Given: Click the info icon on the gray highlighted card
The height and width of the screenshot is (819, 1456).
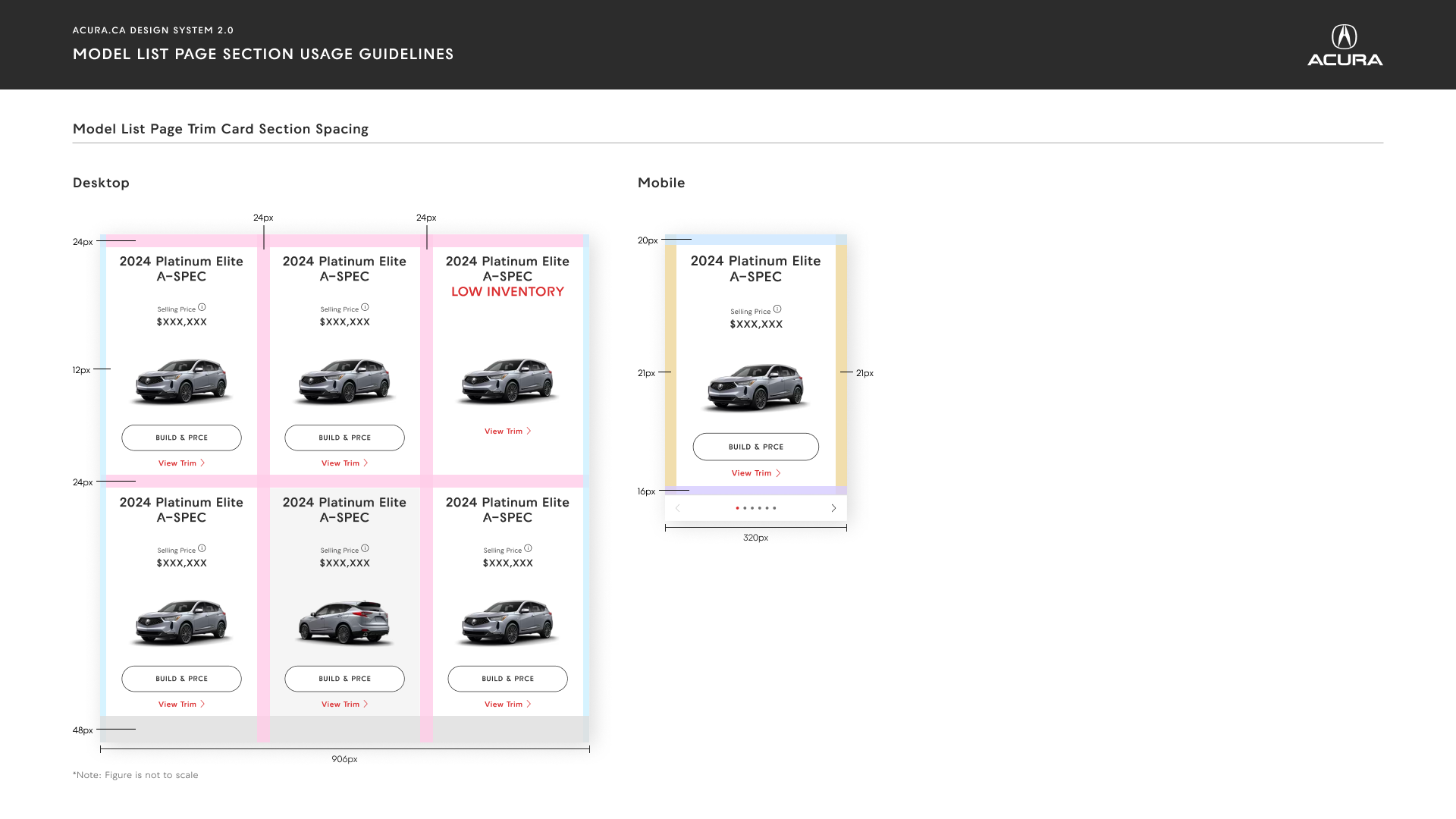Looking at the screenshot, I should point(365,548).
